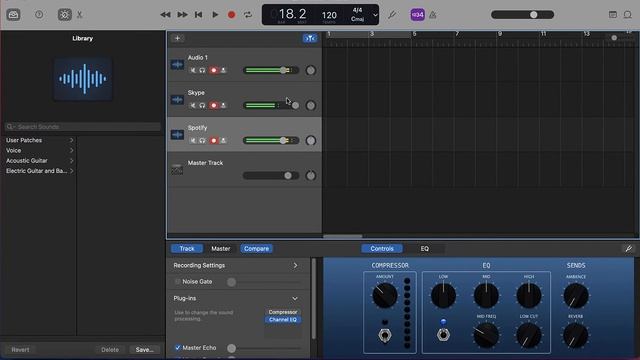Open the LCD display mode dropdown arrow
Image resolution: width=640 pixels, height=360 pixels.
click(x=375, y=15)
